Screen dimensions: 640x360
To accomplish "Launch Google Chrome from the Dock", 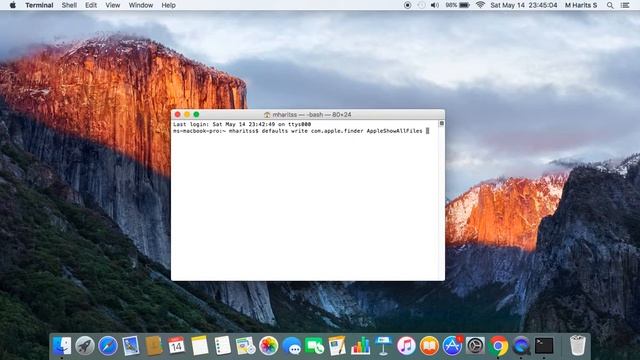I will tap(498, 346).
